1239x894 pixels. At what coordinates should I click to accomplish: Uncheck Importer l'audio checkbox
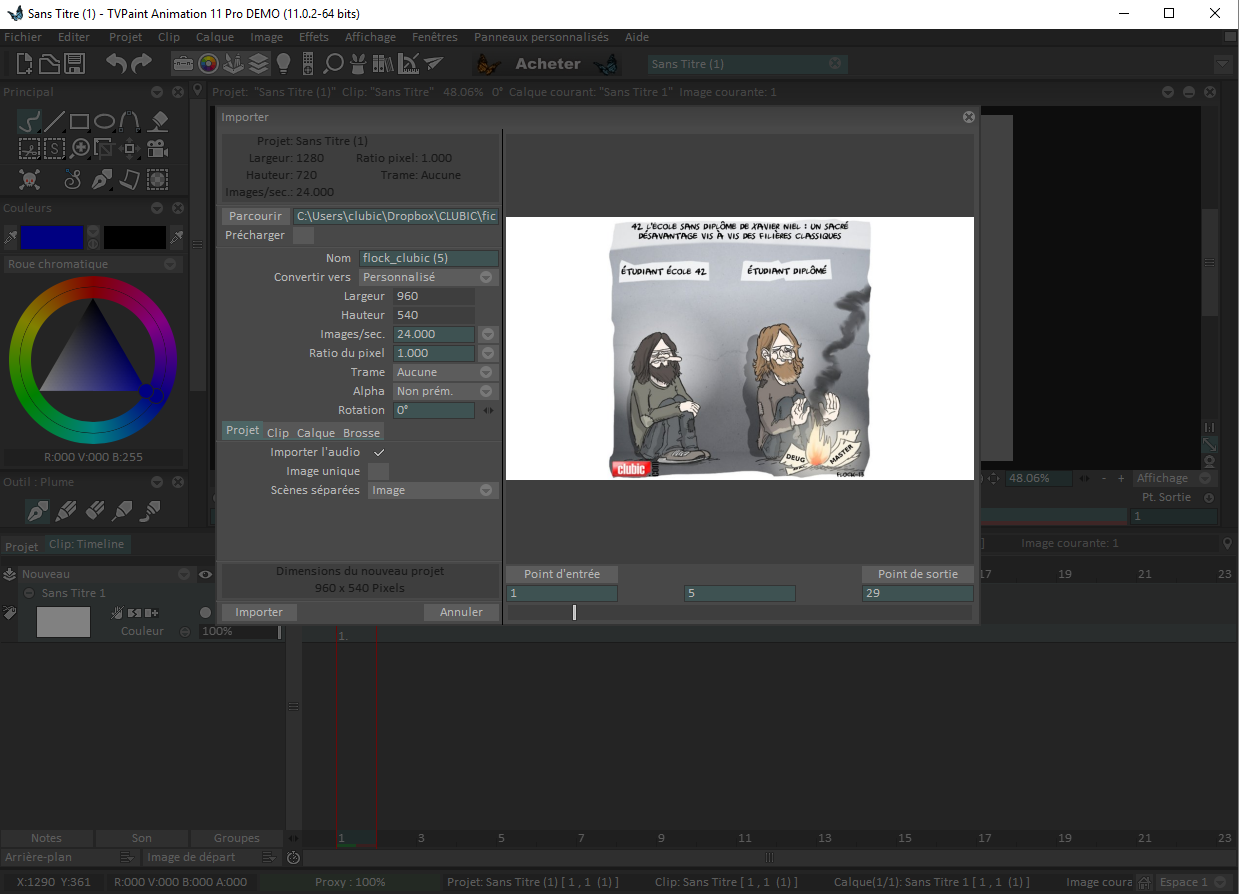[379, 453]
